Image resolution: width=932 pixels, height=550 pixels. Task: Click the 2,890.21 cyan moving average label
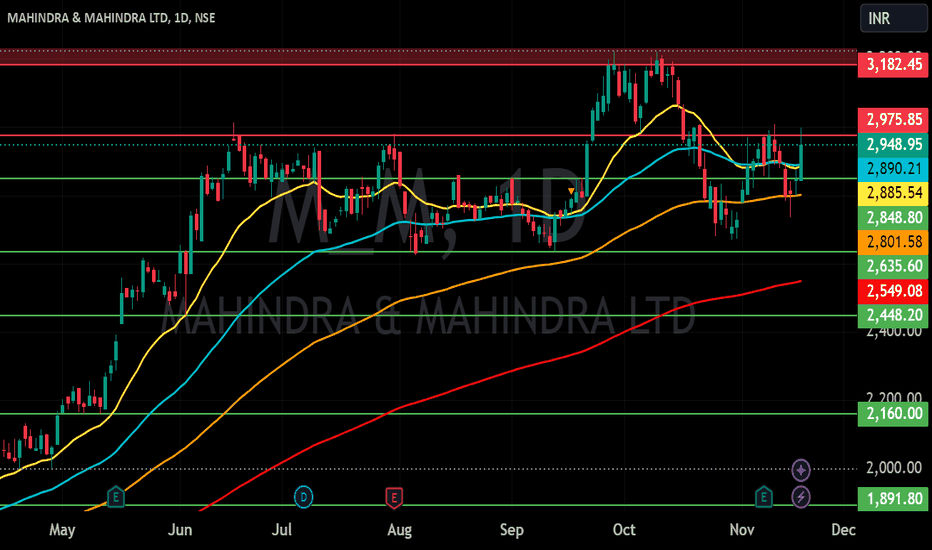[893, 169]
